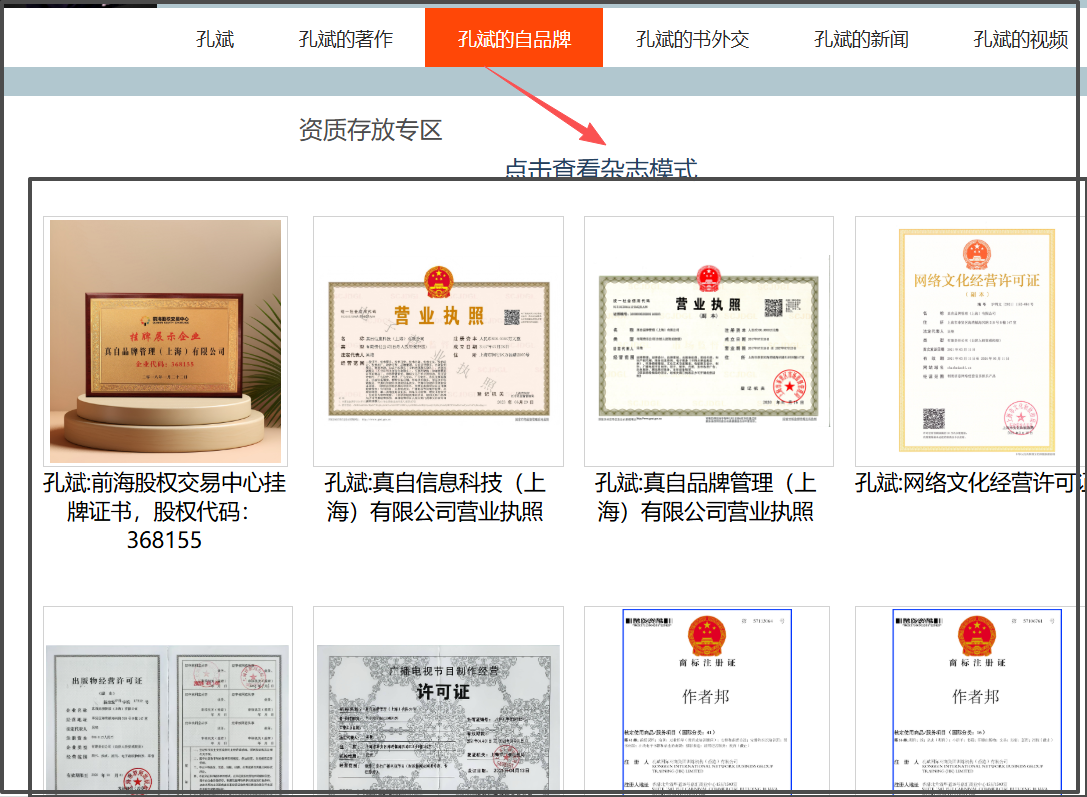Go to 孔斌的新闻 tab

click(861, 39)
